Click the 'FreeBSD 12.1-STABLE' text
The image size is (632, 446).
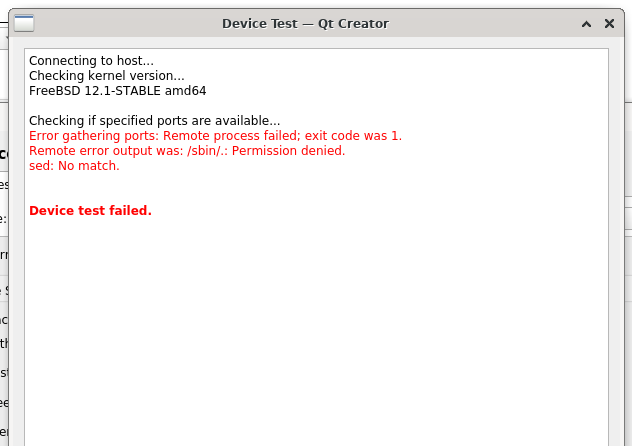[x=95, y=91]
